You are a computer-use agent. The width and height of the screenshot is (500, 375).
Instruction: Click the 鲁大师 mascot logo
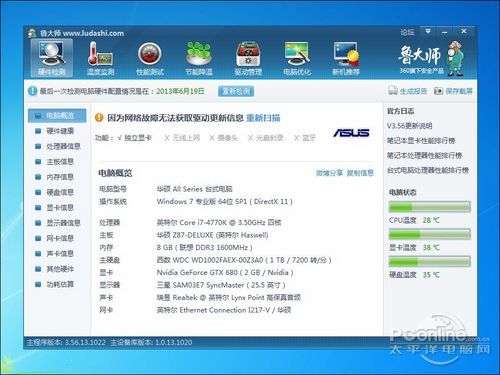[456, 58]
